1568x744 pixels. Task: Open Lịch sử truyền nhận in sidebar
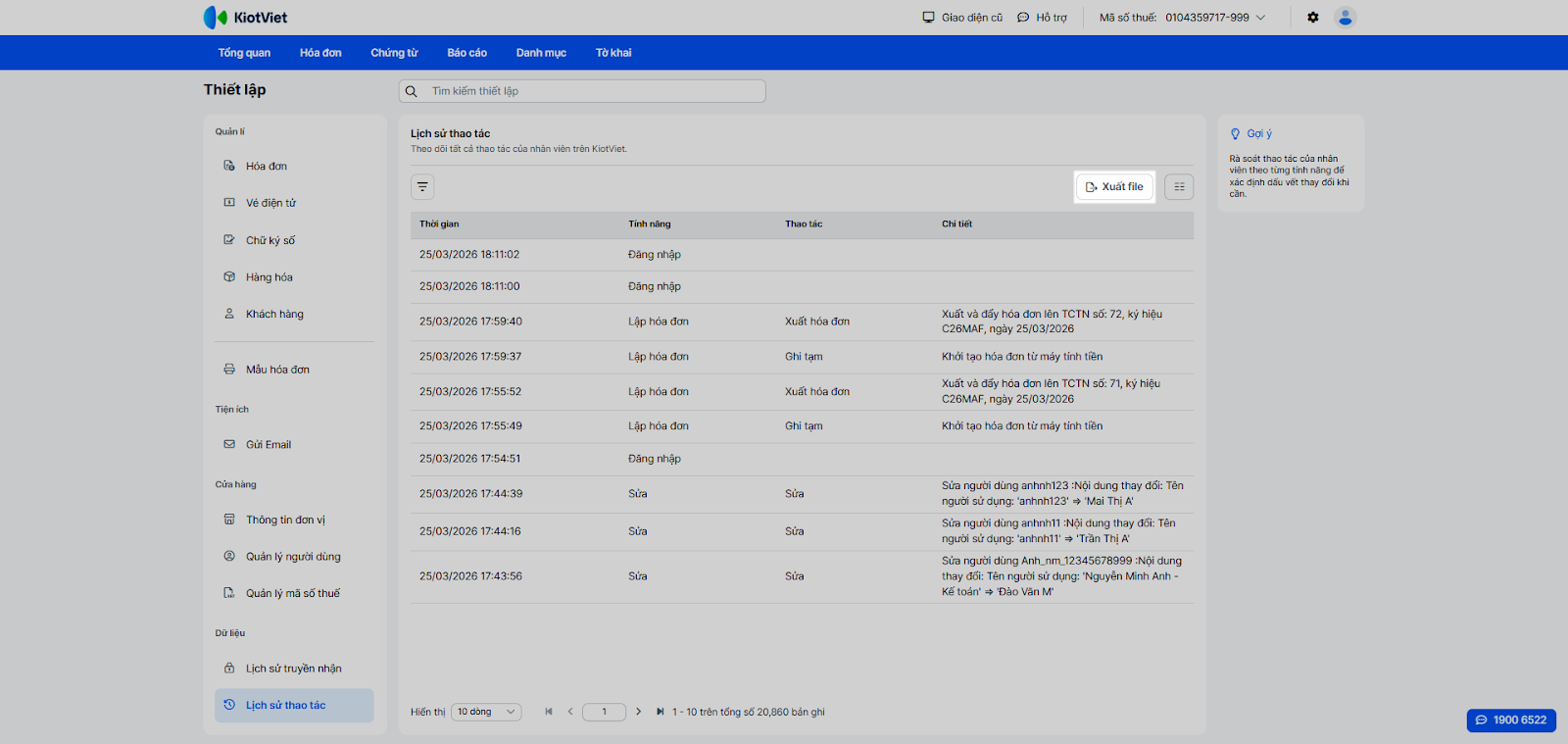pyautogui.click(x=293, y=669)
